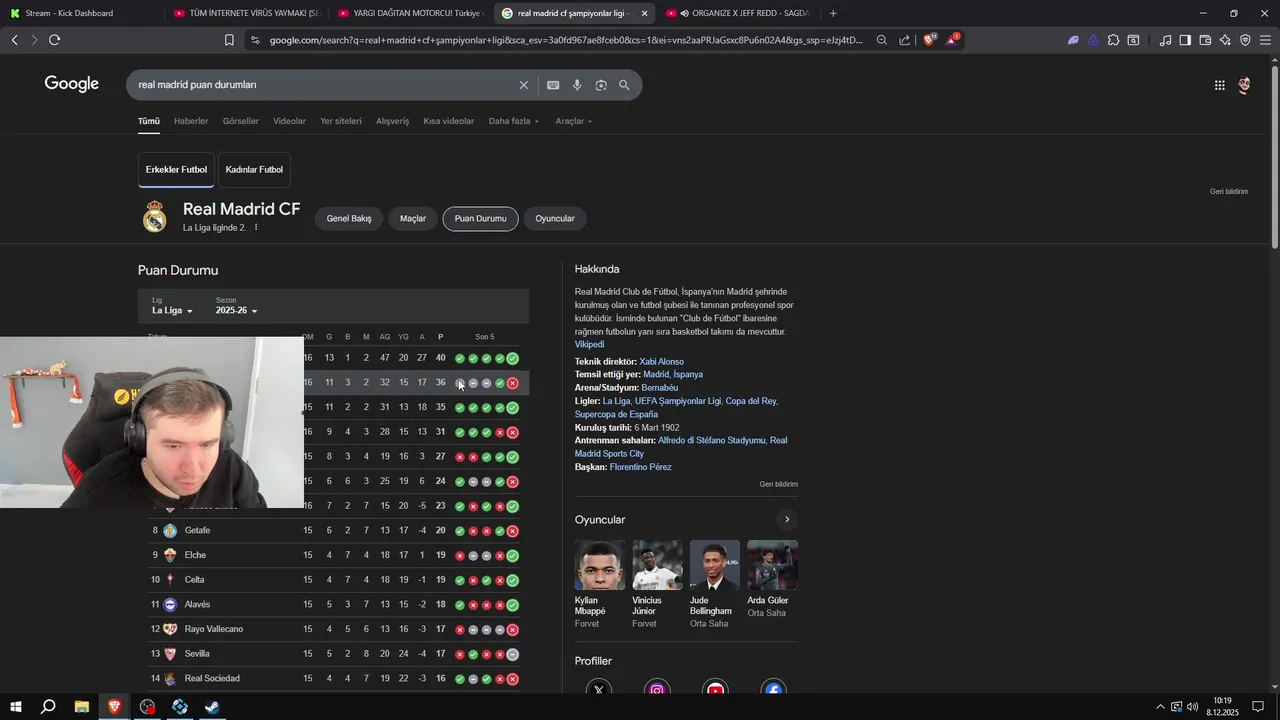The image size is (1280, 720).
Task: Click the page vertical scrollbar
Action: pyautogui.click(x=1274, y=155)
